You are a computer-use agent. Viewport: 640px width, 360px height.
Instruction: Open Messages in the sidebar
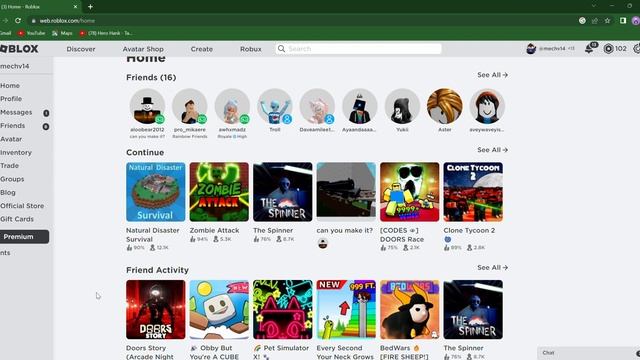point(16,112)
